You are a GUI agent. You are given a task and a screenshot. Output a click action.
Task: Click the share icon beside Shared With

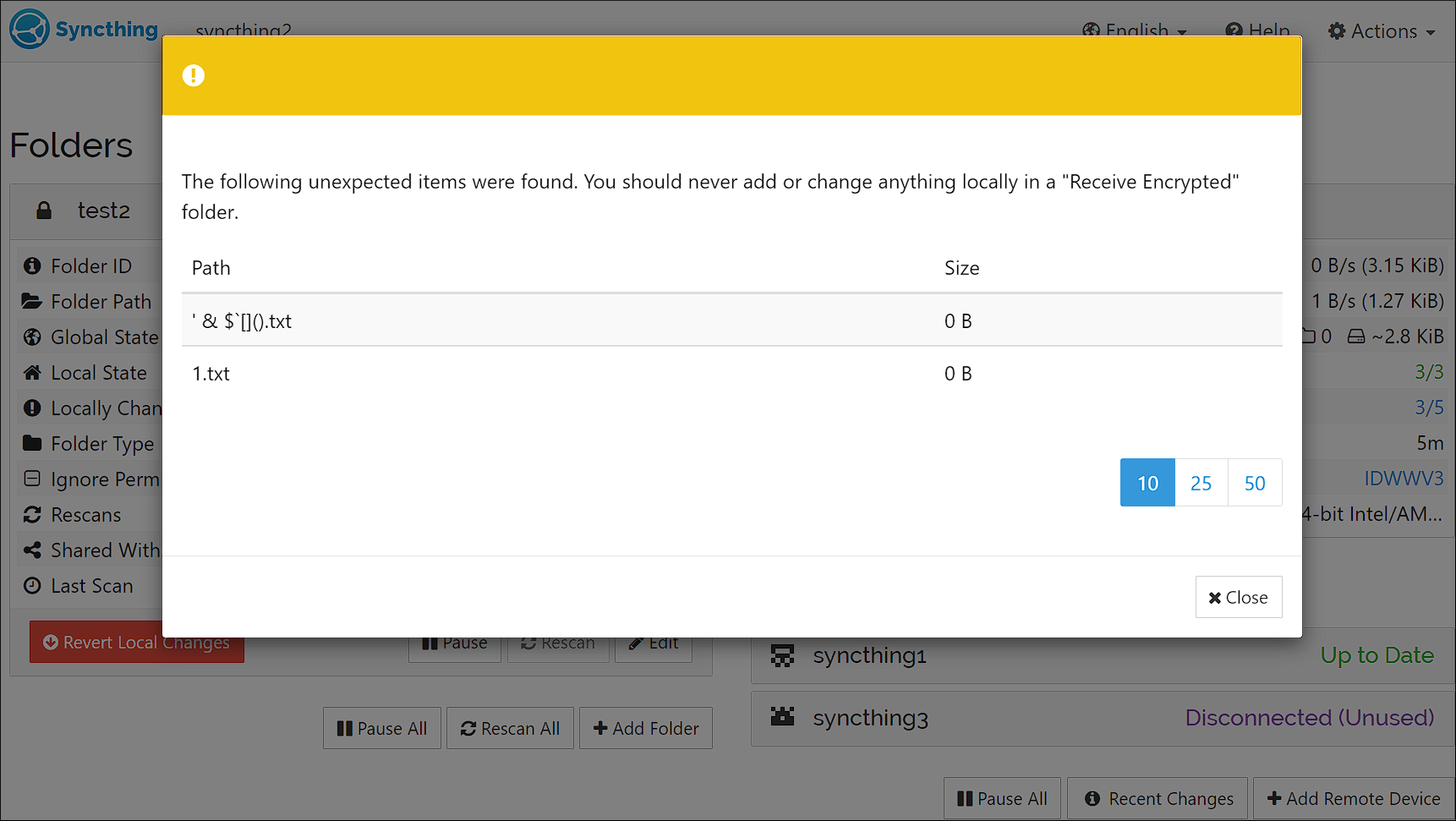click(32, 550)
